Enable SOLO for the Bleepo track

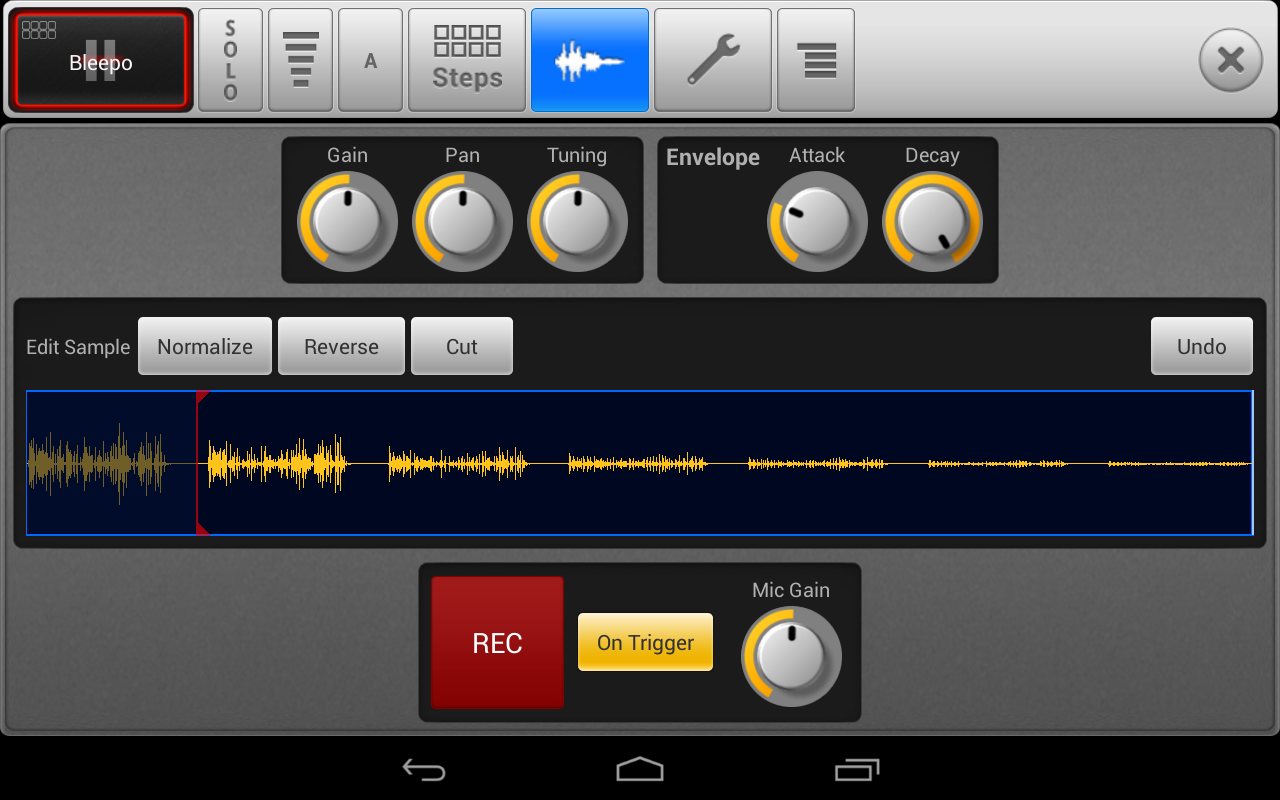(x=230, y=60)
